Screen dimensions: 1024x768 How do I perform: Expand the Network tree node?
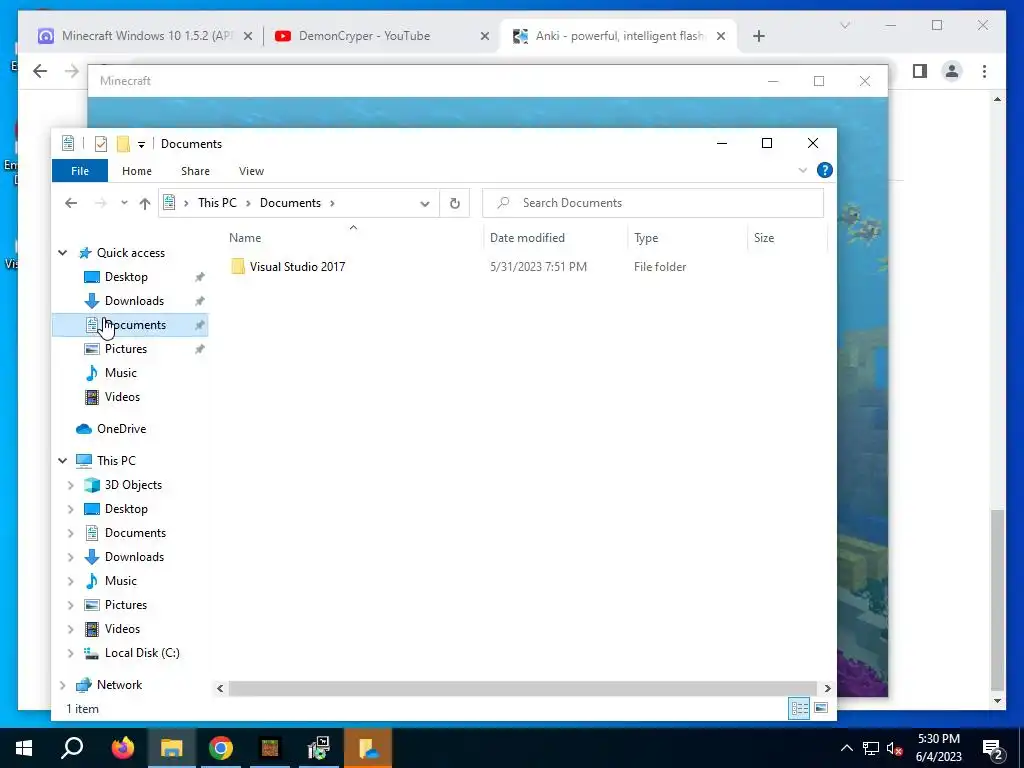[63, 685]
